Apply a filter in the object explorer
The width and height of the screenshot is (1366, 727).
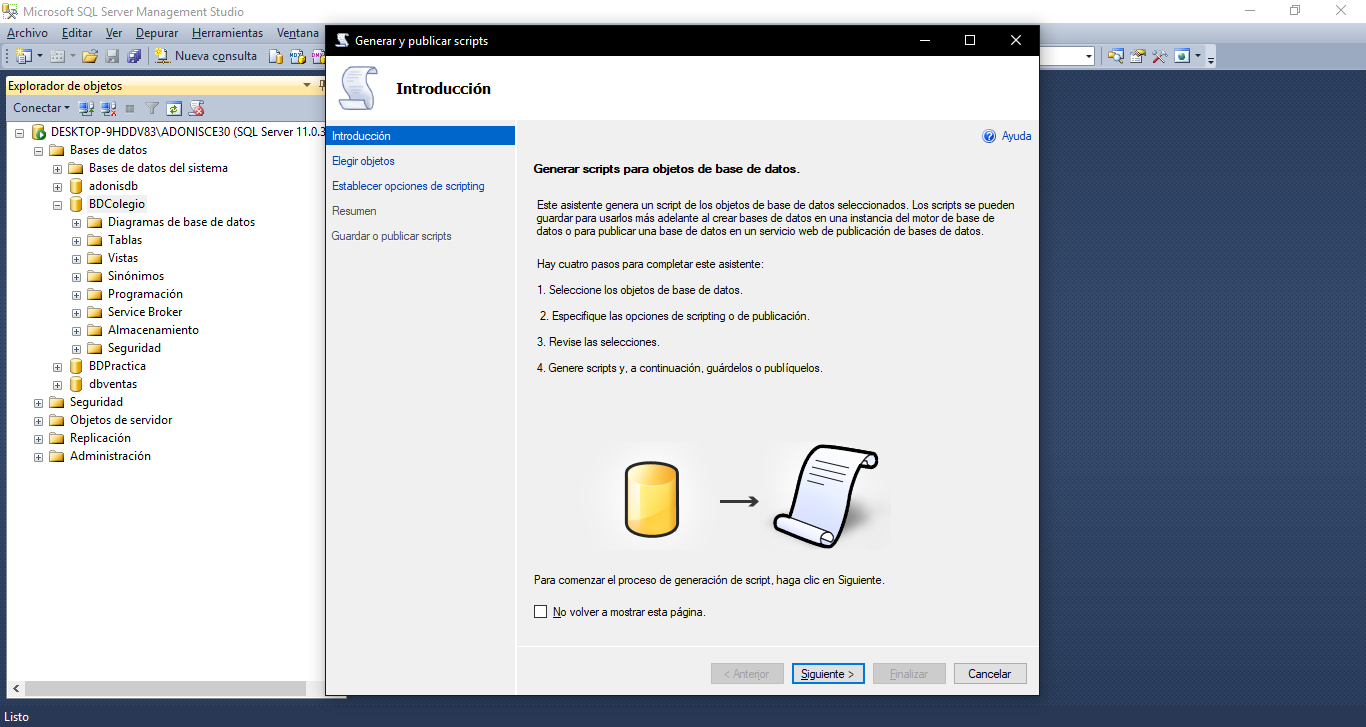(x=152, y=107)
